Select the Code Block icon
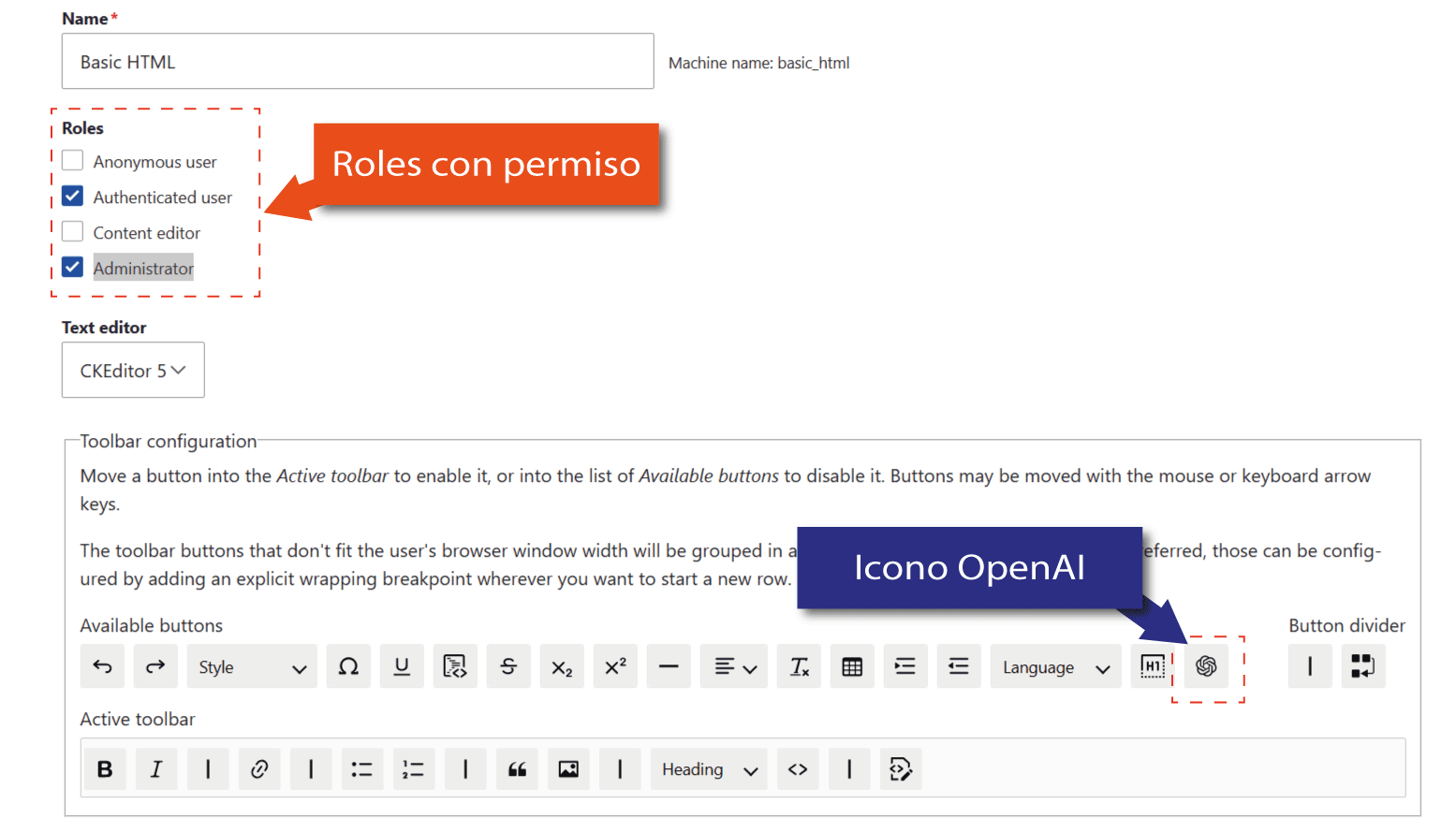 pyautogui.click(x=455, y=666)
